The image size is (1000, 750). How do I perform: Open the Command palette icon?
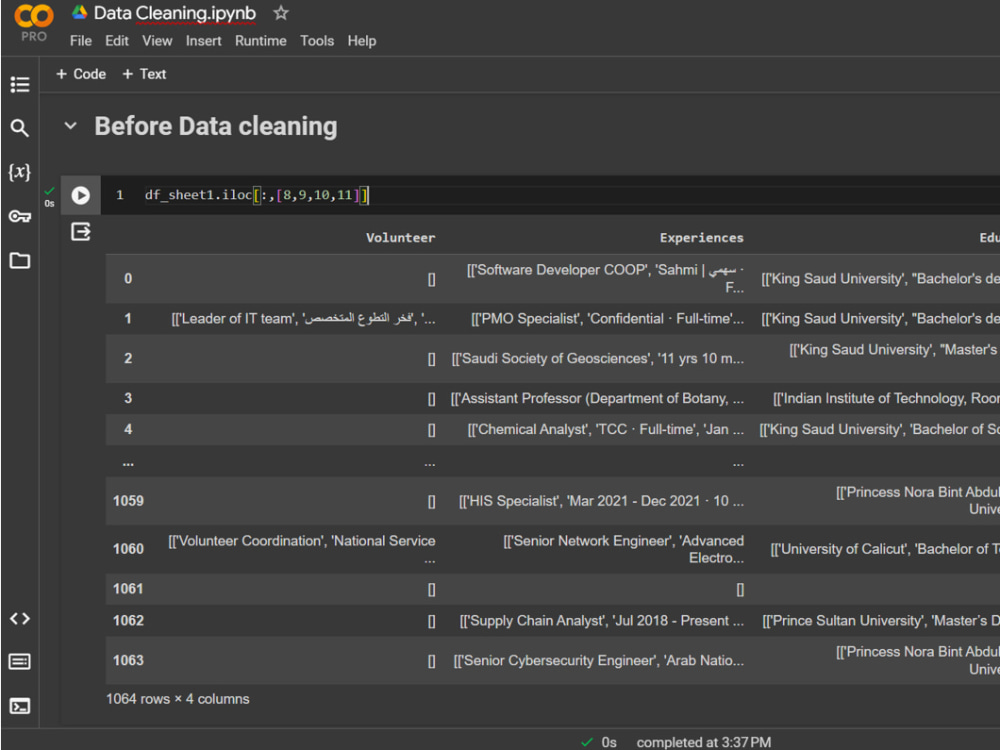(x=20, y=661)
